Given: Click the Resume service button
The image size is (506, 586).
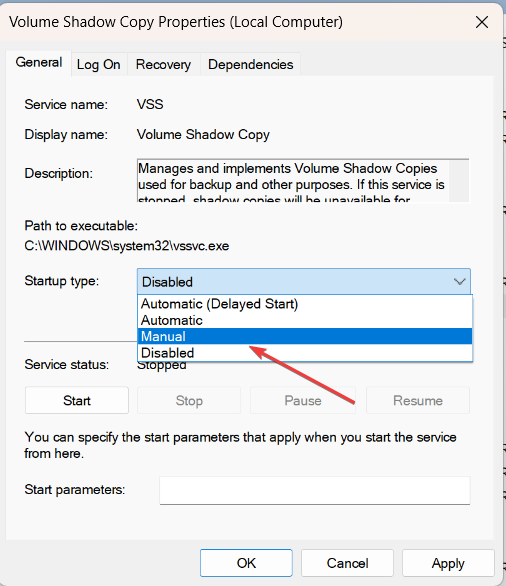Looking at the screenshot, I should pyautogui.click(x=418, y=400).
